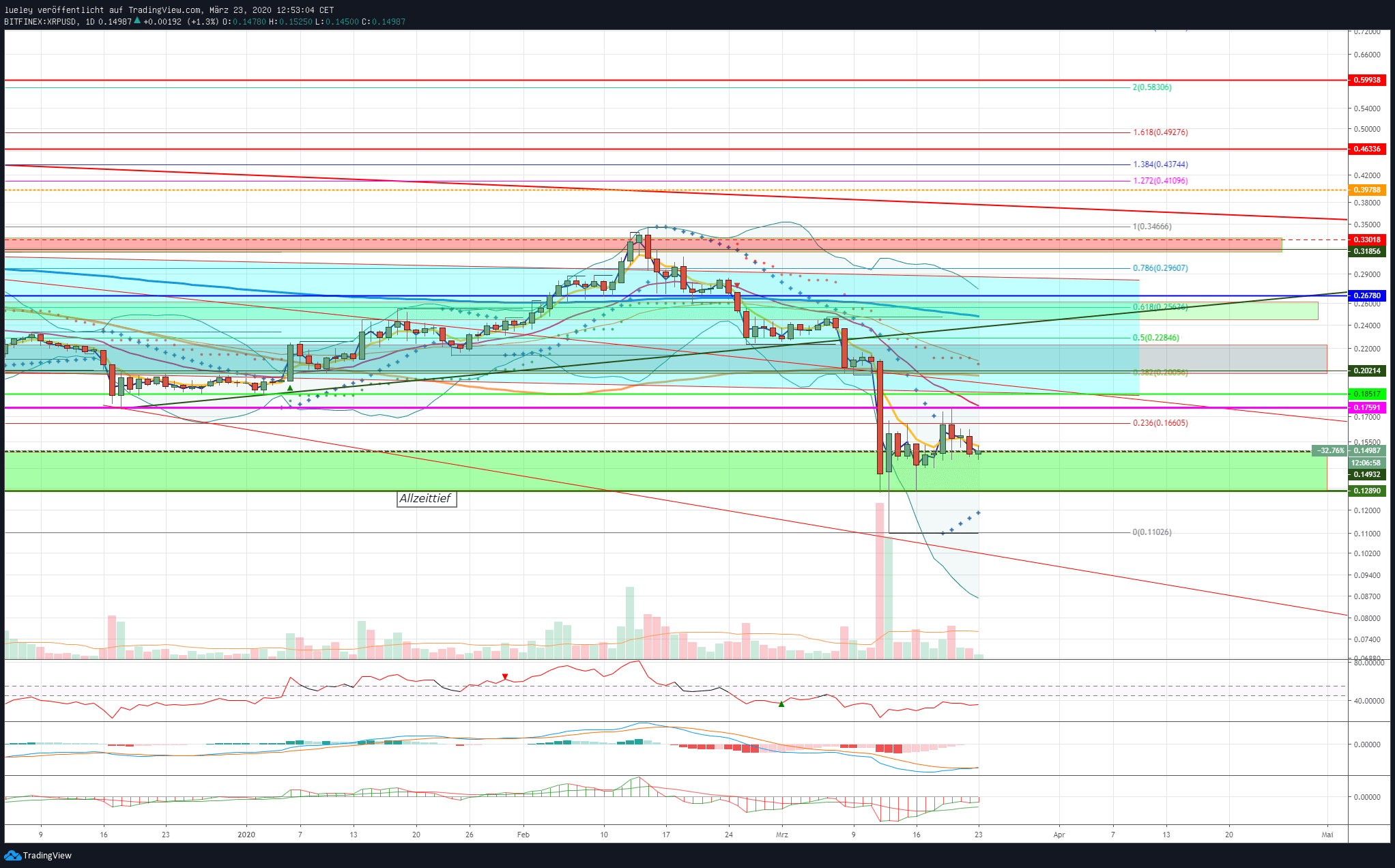Select the 0.786(0.29607) Fibonacci label
The width and height of the screenshot is (1395, 868).
click(x=1160, y=268)
